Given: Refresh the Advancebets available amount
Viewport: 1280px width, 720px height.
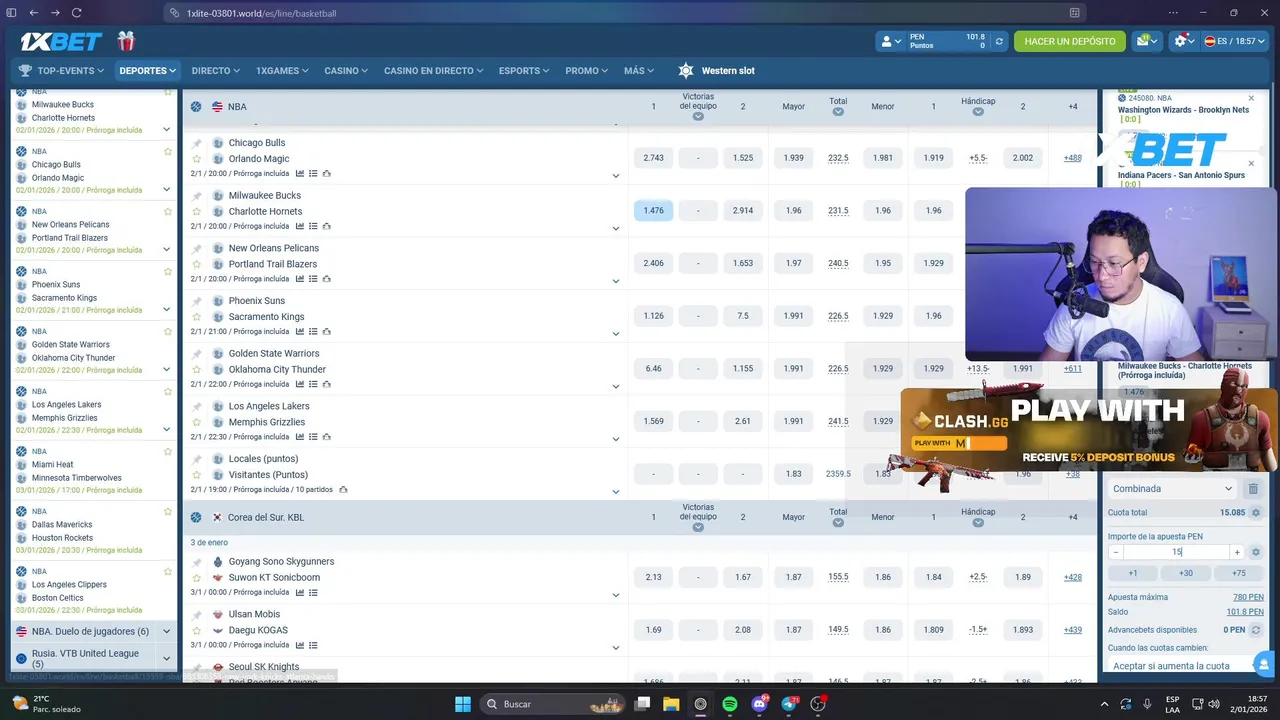Looking at the screenshot, I should tap(1256, 630).
